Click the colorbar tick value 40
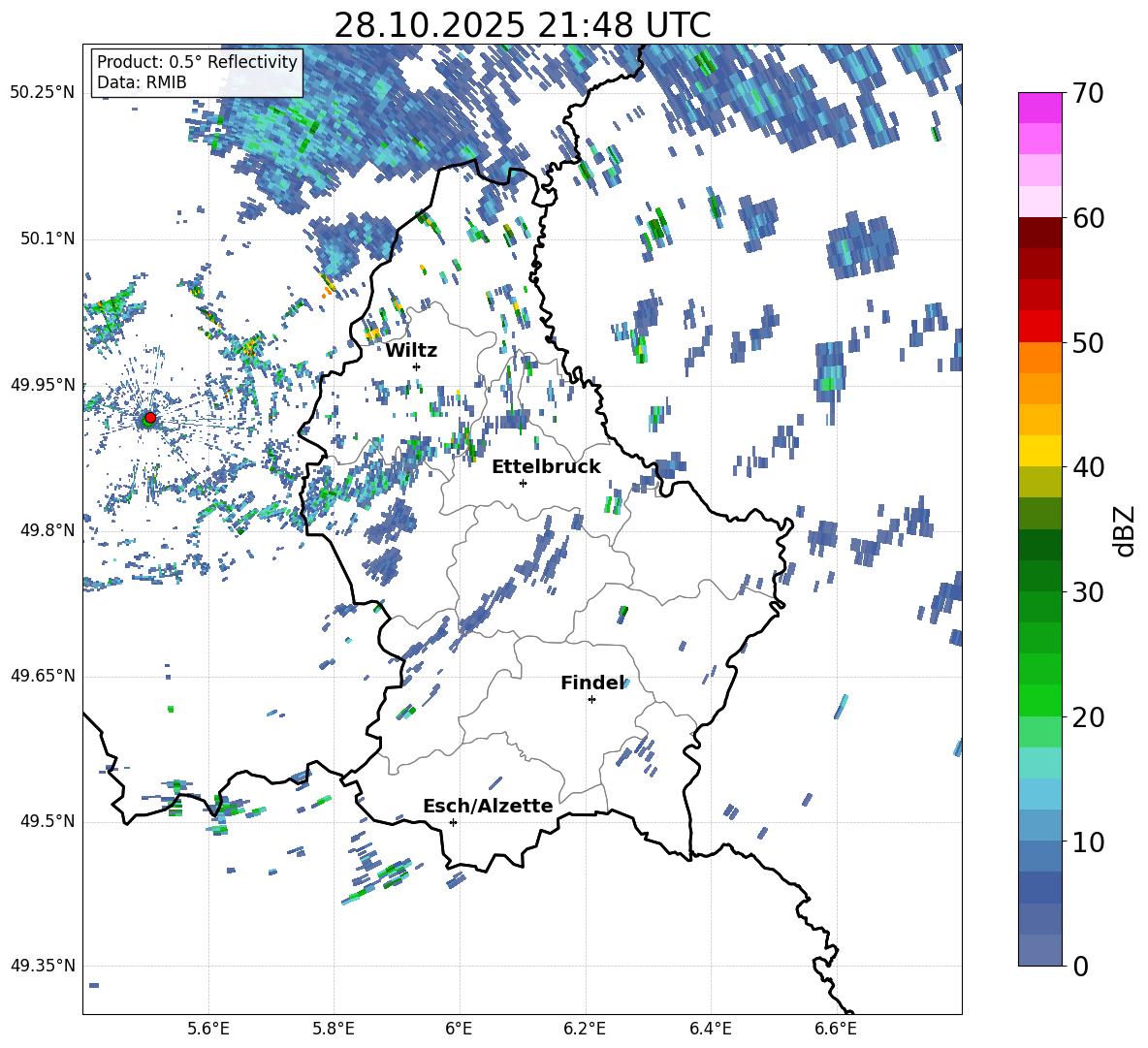This screenshot has width=1148, height=1048. 1088,467
